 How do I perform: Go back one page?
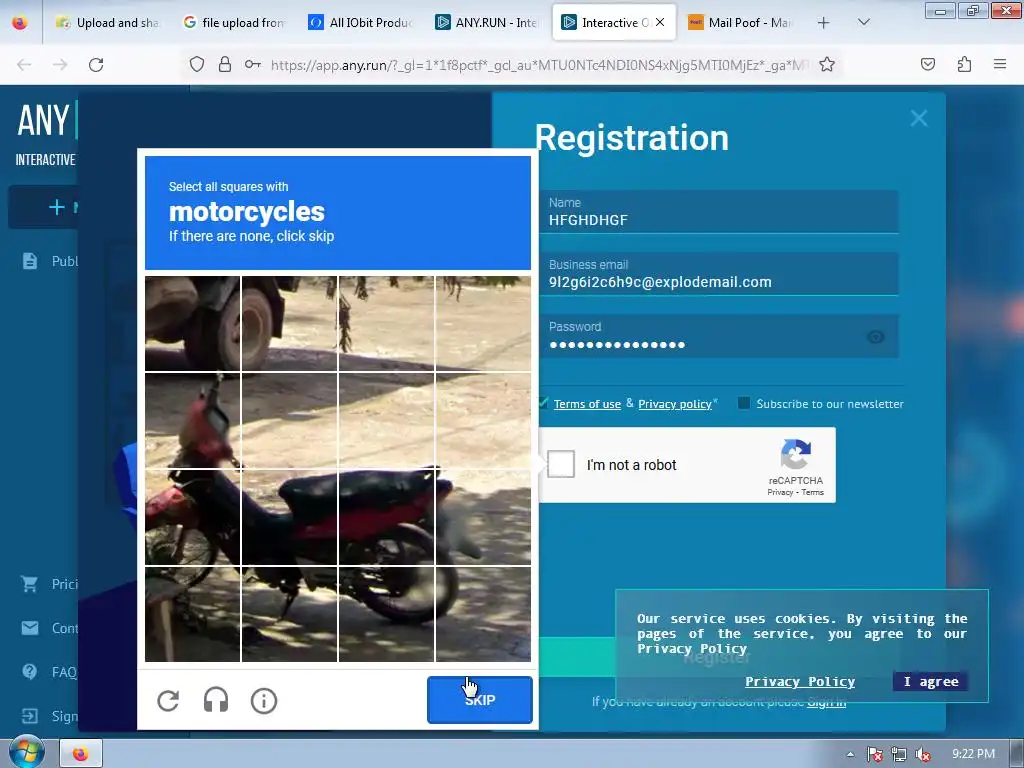pyautogui.click(x=24, y=65)
